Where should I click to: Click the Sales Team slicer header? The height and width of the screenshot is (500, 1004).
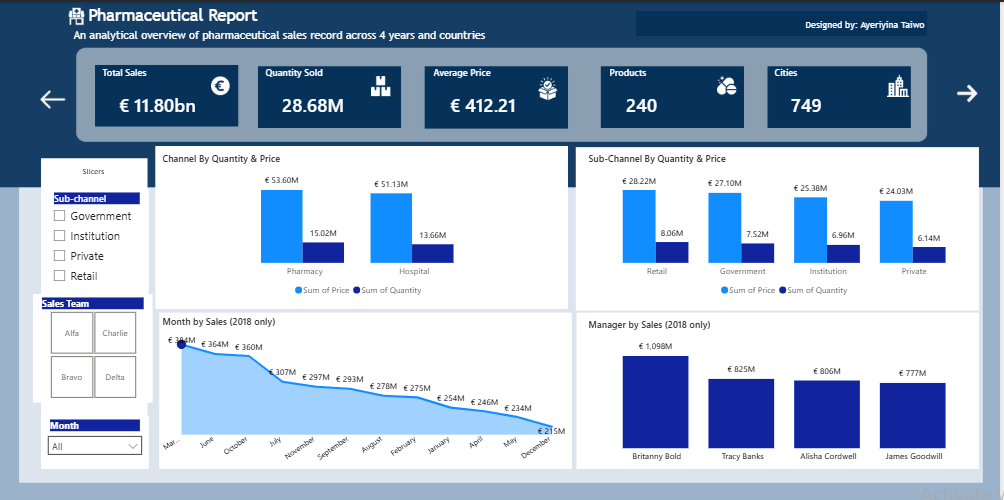coord(93,303)
